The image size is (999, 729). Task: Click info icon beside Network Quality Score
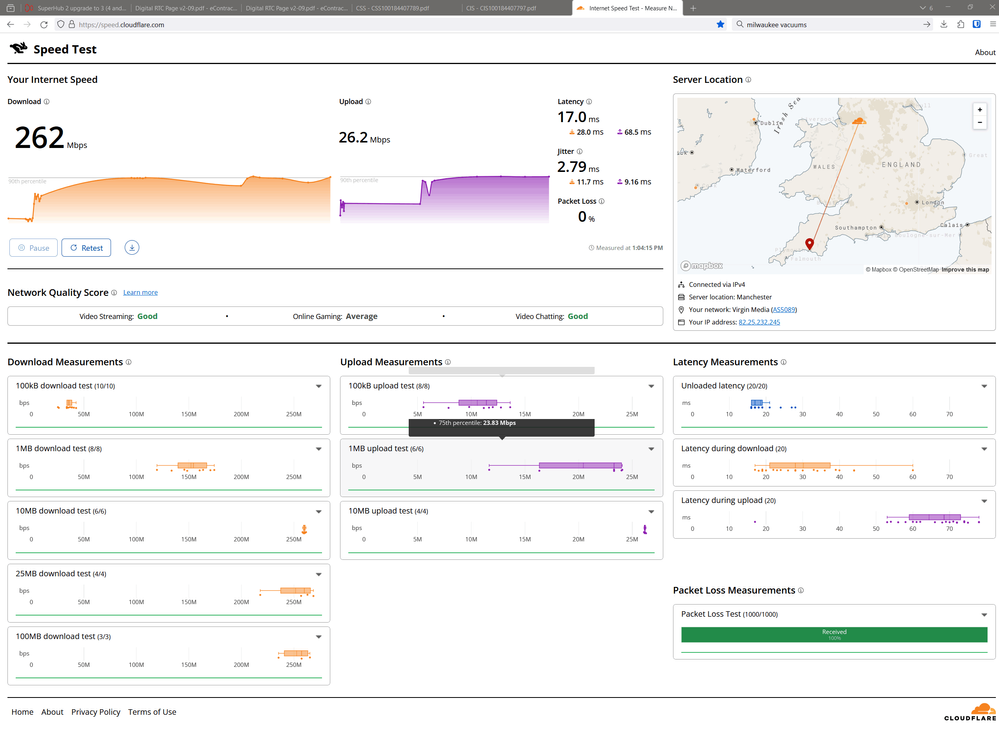[x=114, y=292]
